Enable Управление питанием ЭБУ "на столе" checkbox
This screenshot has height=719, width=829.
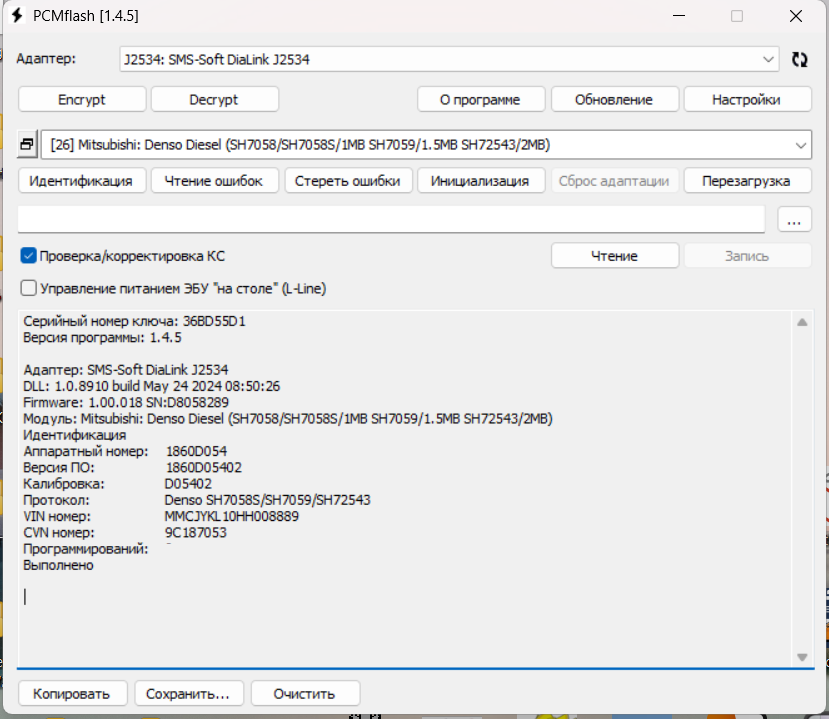point(29,288)
